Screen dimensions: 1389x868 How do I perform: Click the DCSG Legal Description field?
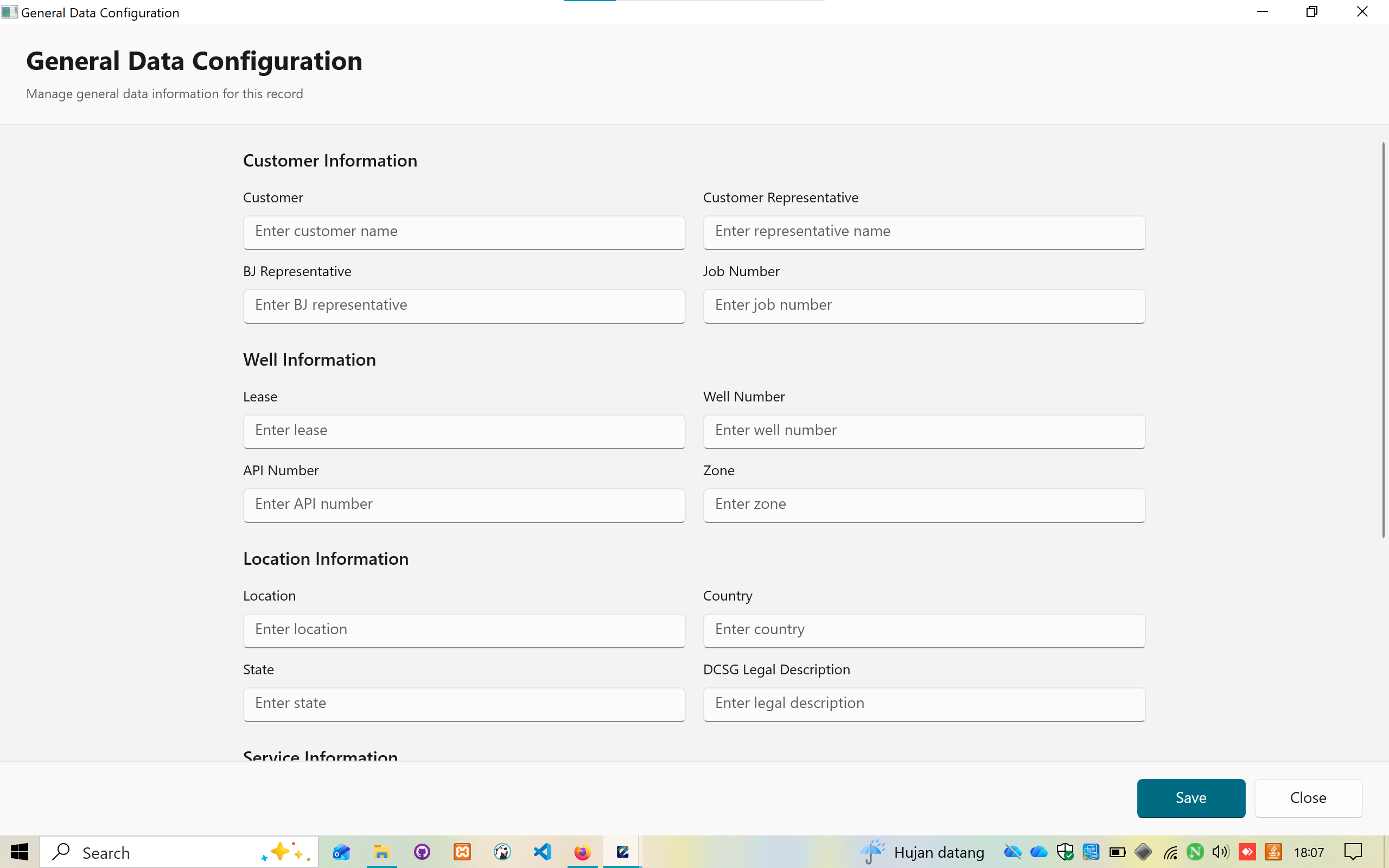coord(923,704)
